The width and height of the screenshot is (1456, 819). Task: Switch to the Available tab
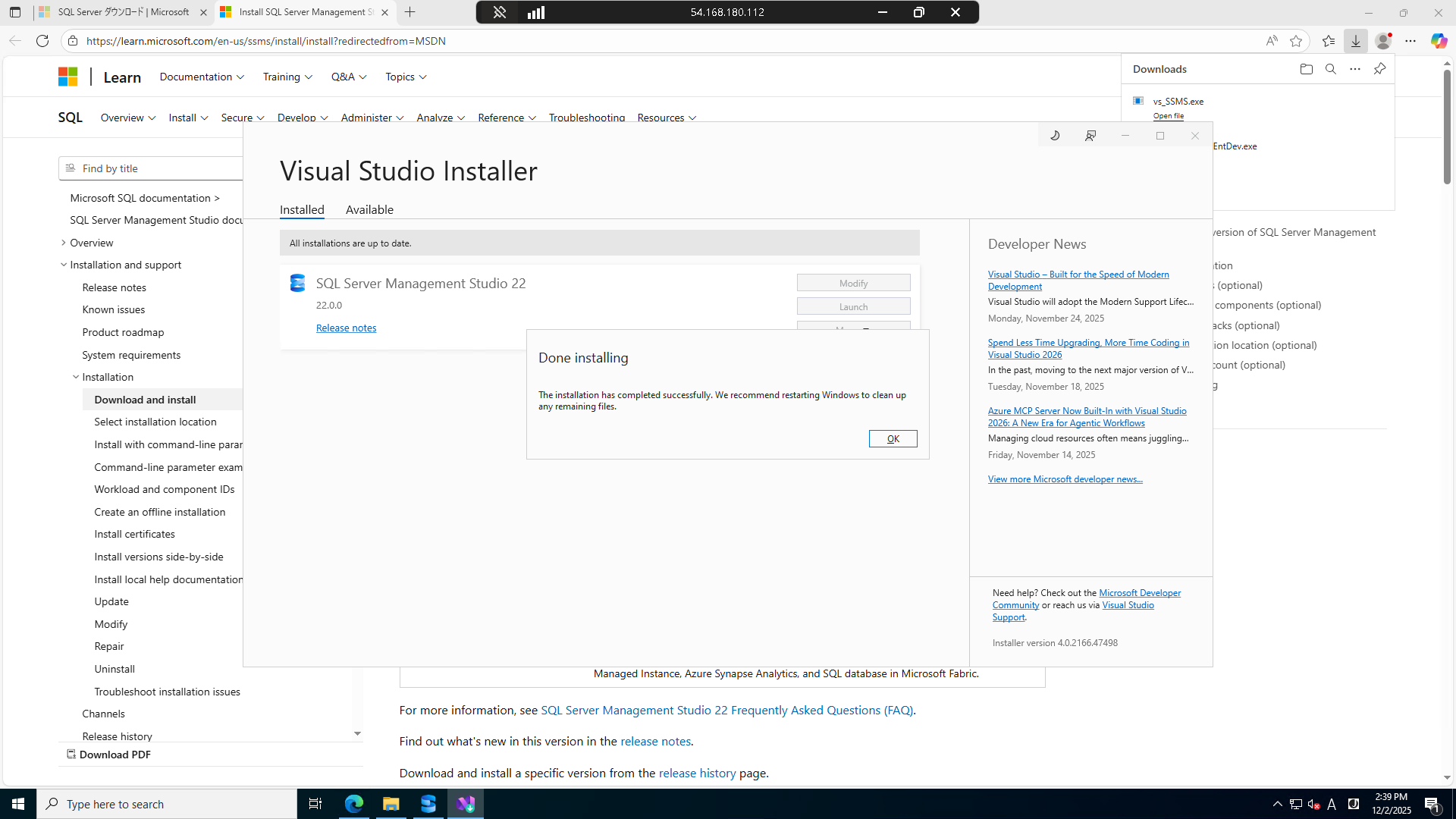[x=369, y=210]
